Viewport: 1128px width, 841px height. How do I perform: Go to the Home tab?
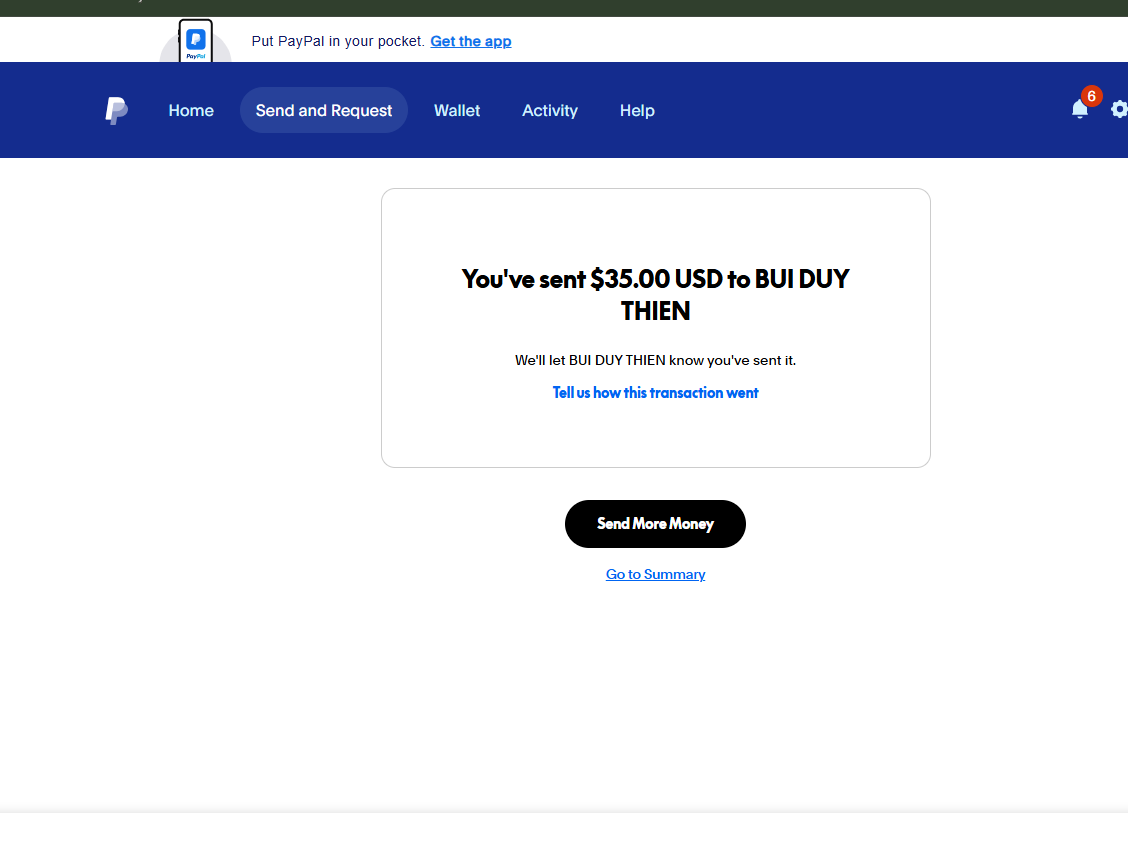coord(191,111)
